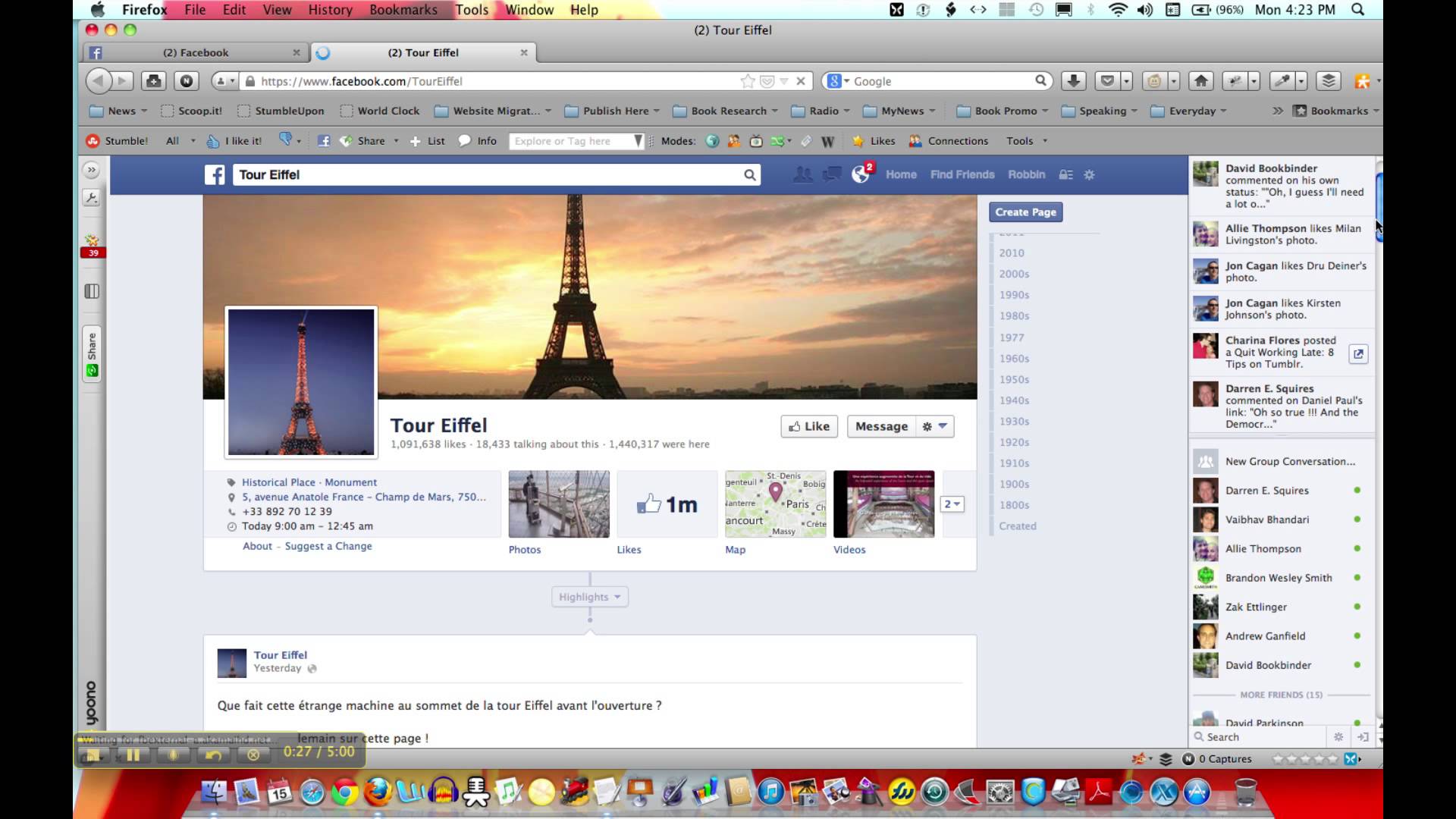Viewport: 1456px width, 819px height.
Task: Open the StumbleUpon Tools dropdown
Action: [1027, 141]
